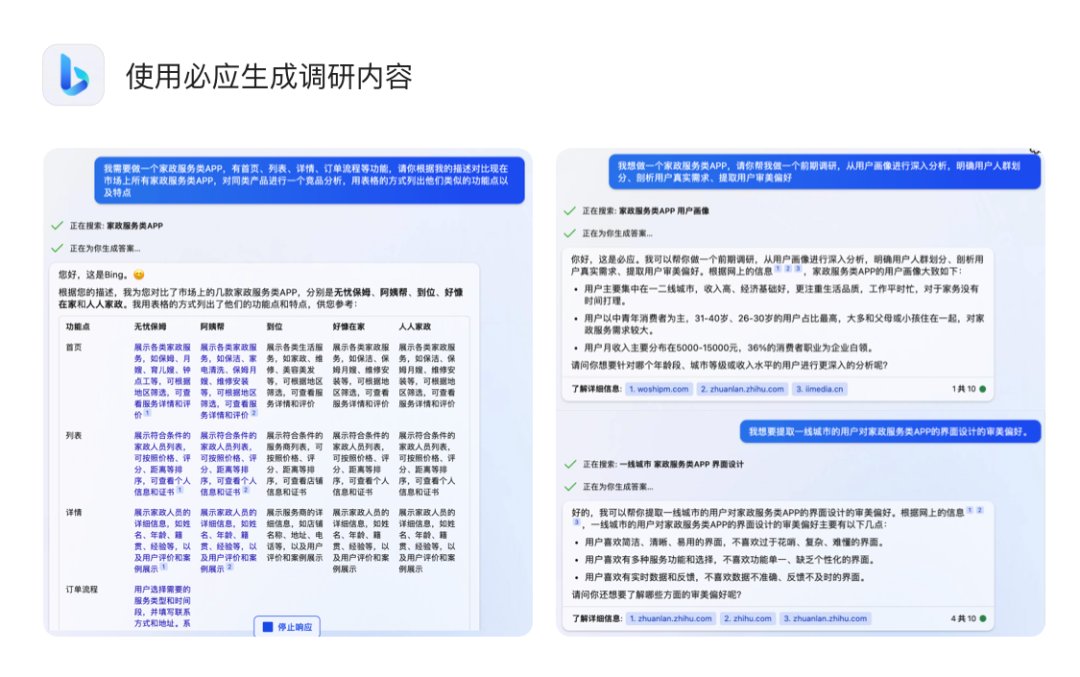Click the page indicator text 1 共 10

(963, 389)
